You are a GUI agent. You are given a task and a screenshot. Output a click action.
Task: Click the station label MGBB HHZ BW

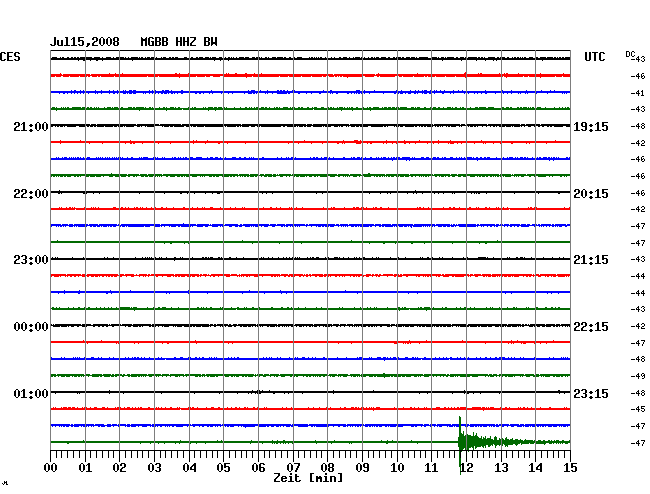[179, 42]
